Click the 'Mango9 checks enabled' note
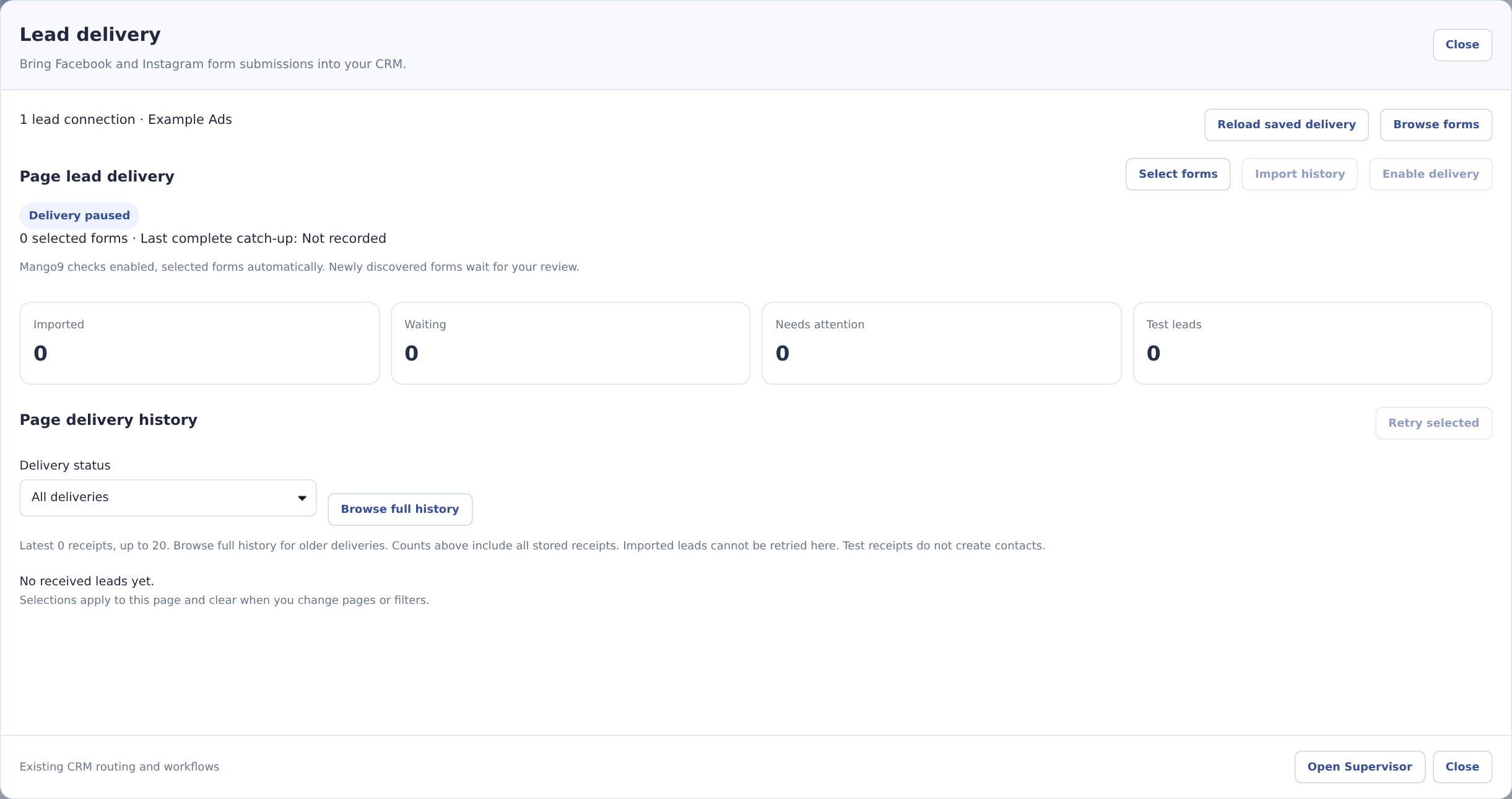The width and height of the screenshot is (1512, 799). (x=300, y=267)
